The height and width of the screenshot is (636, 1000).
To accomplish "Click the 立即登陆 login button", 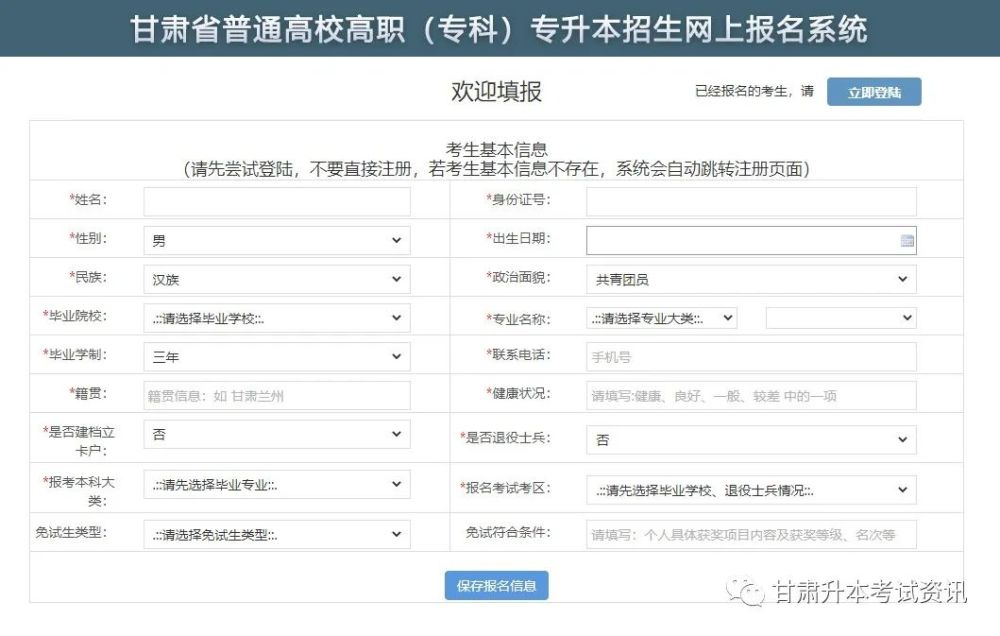I will [x=873, y=92].
